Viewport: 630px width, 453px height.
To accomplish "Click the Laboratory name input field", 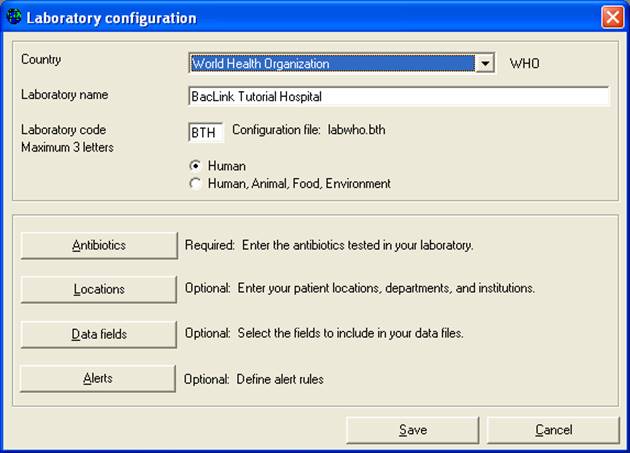I will 399,96.
